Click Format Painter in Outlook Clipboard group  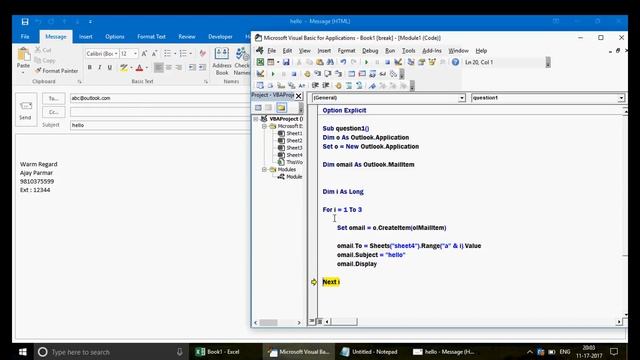(56, 71)
